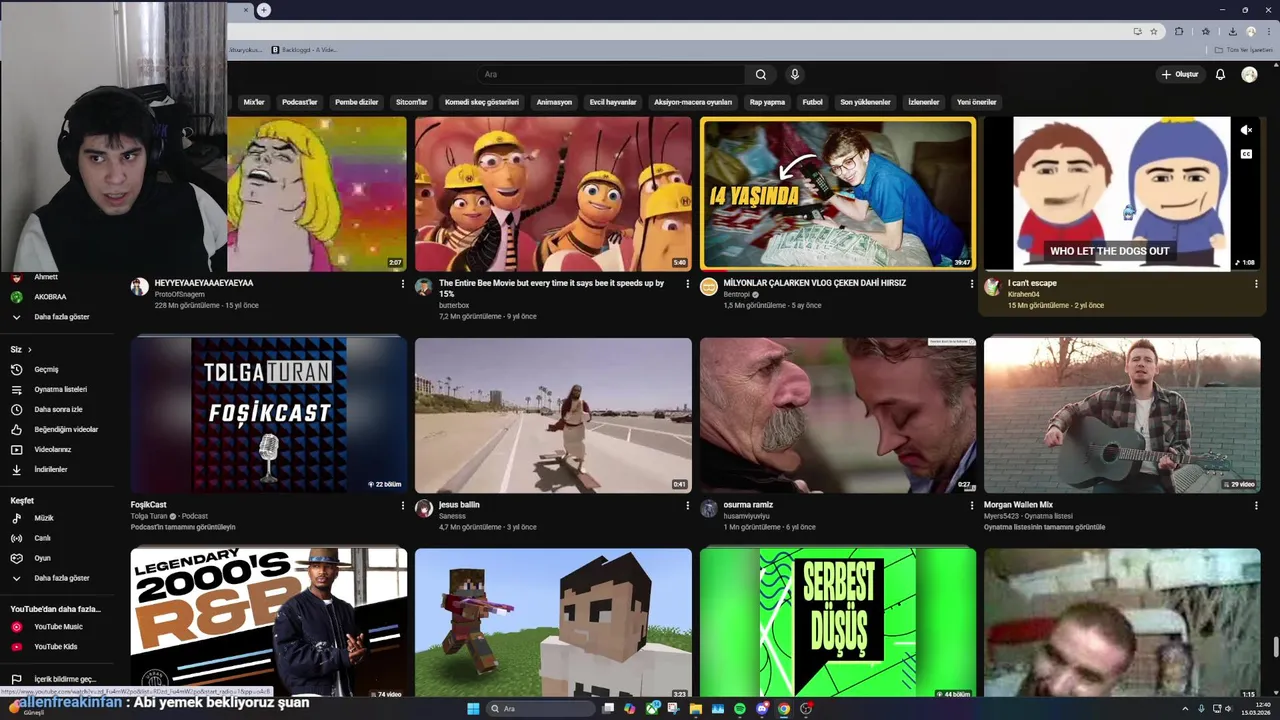
Task: Open Chrome downloads icon
Action: pos(1232,31)
